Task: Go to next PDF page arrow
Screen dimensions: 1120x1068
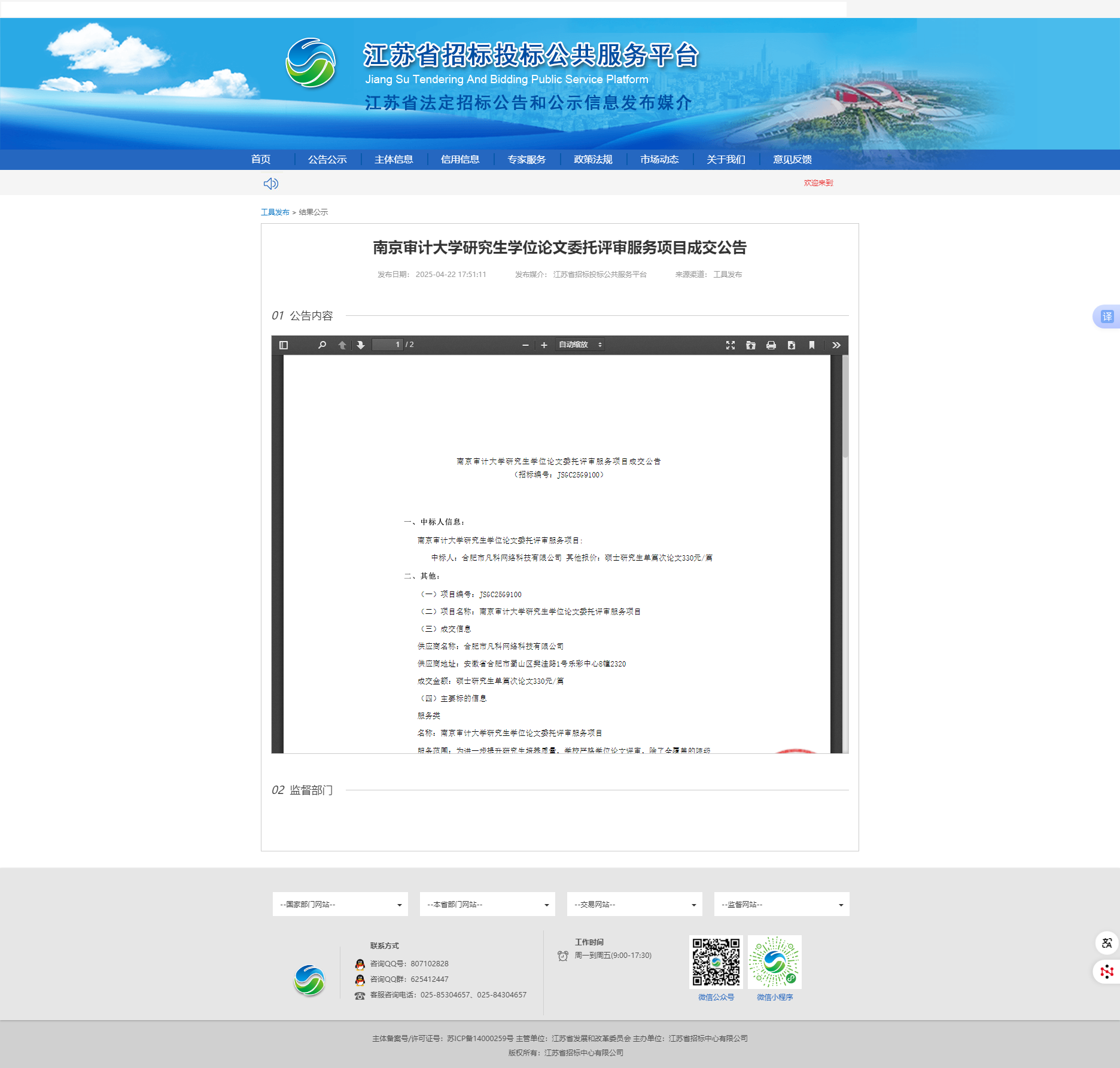Action: point(360,345)
